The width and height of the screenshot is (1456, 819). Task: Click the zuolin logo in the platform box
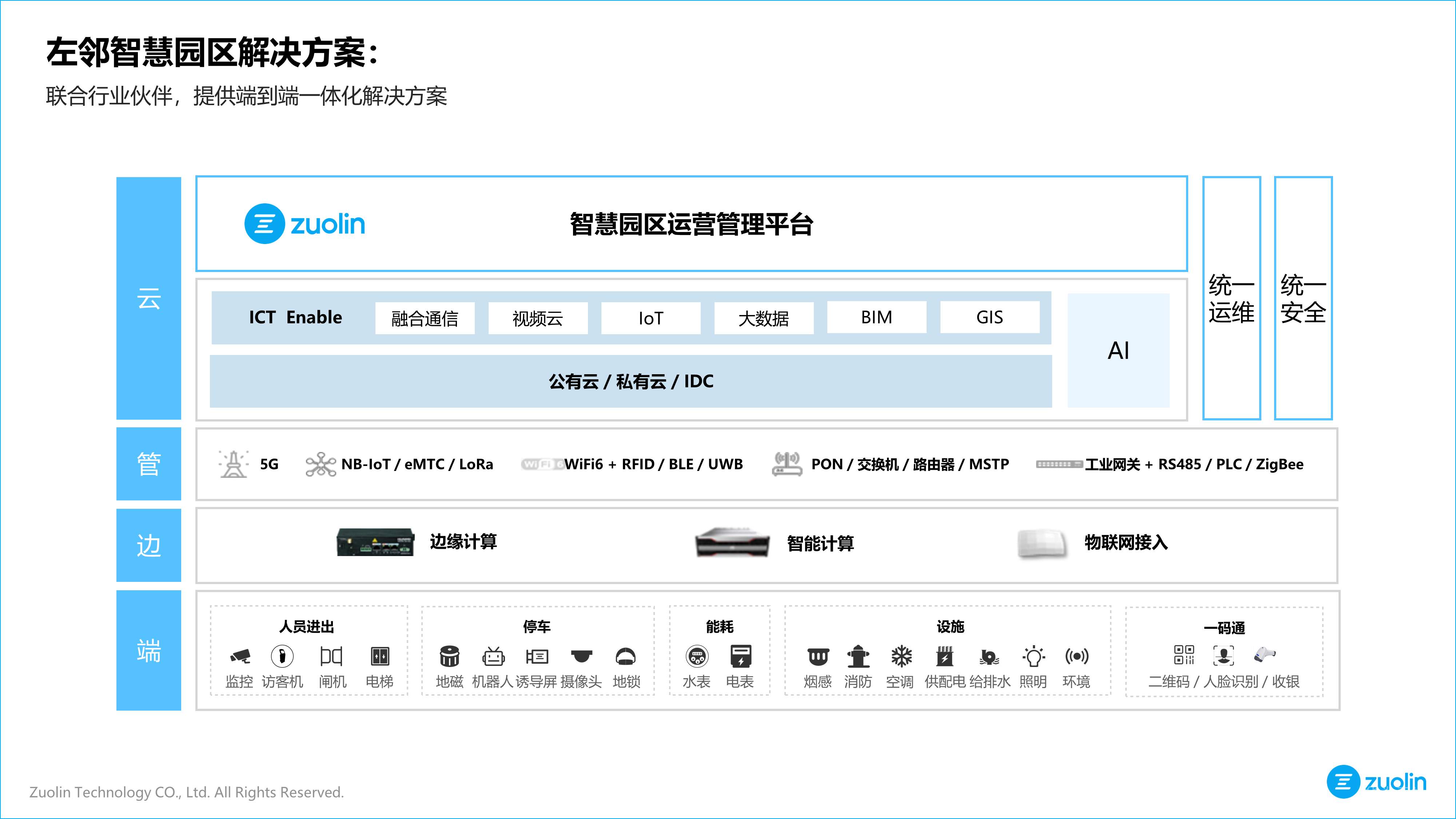coord(305,224)
